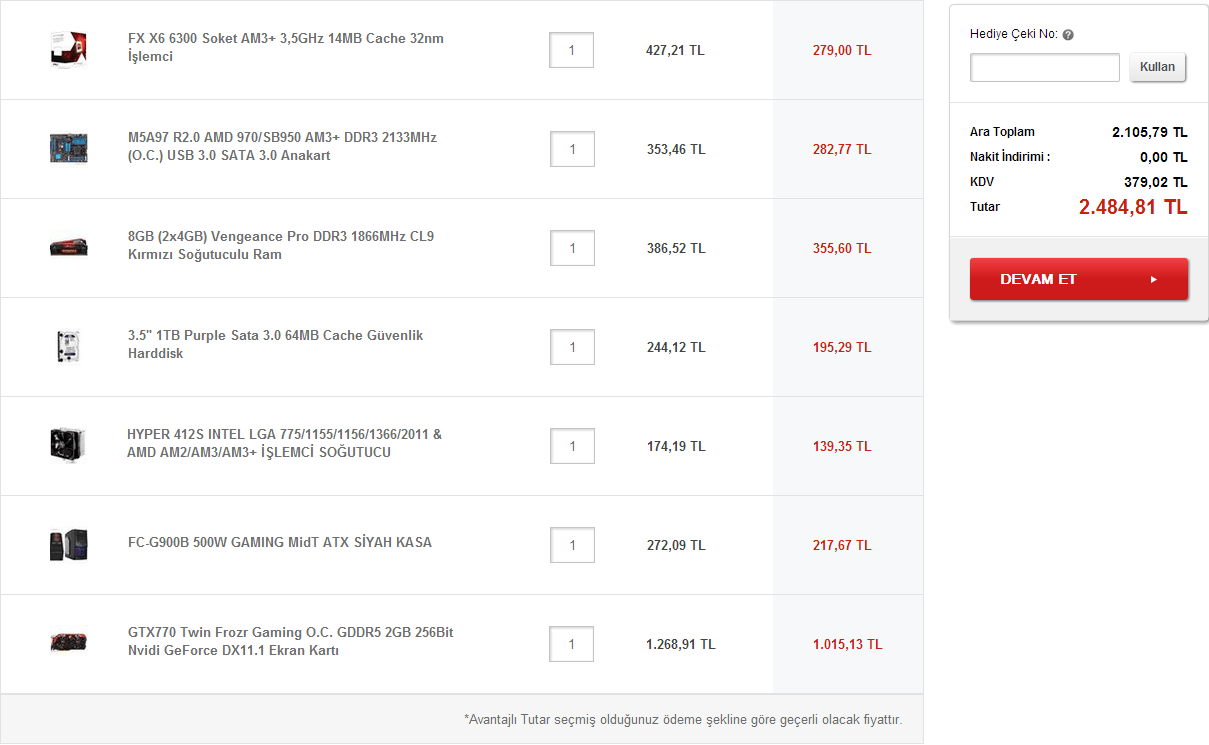Screen dimensions: 1209x745
Task: Click the help icon beside Hediye Çeki No
Action: (1068, 35)
